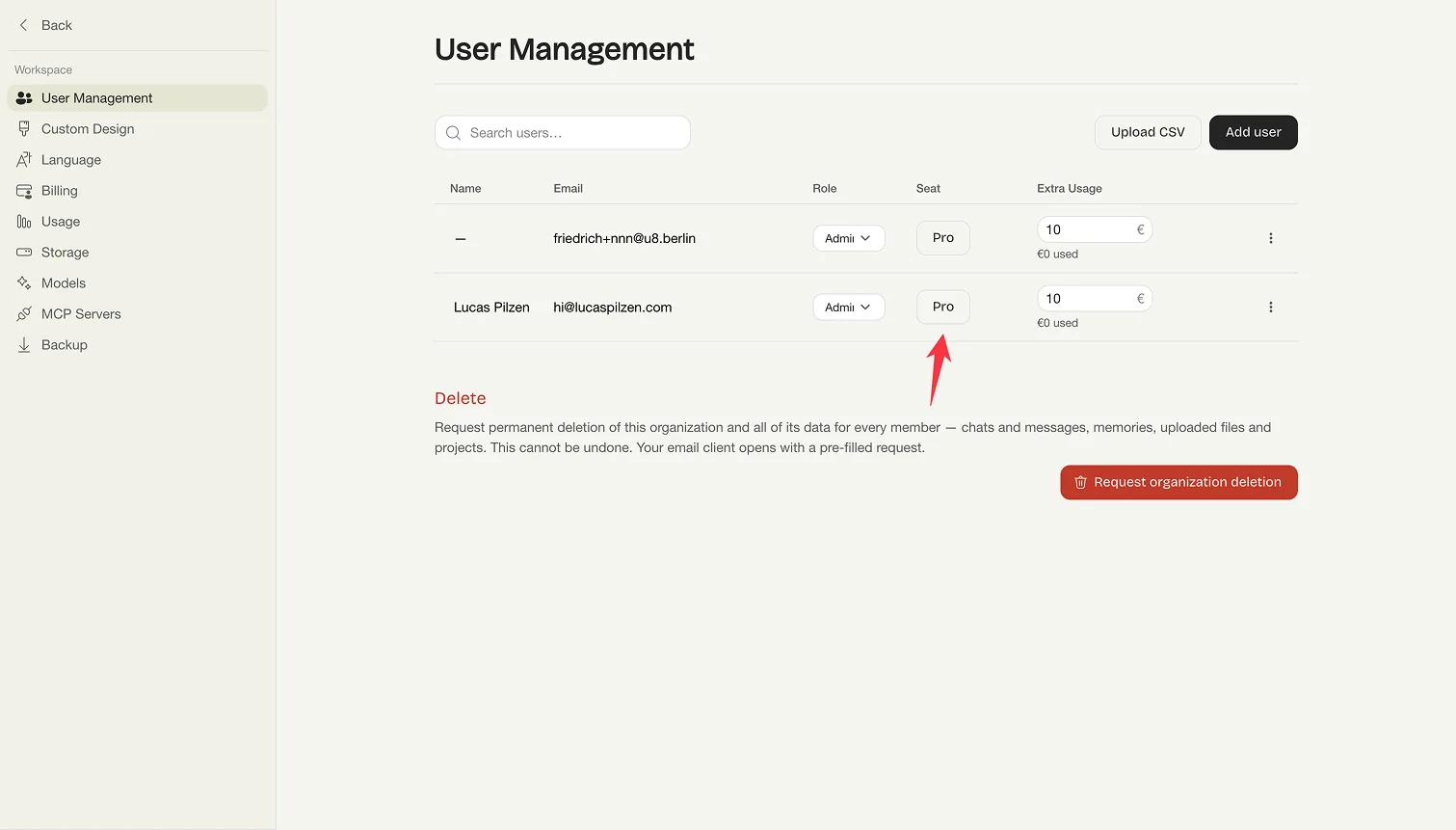The width and height of the screenshot is (1456, 830).
Task: Click the red Delete heading
Action: click(461, 398)
